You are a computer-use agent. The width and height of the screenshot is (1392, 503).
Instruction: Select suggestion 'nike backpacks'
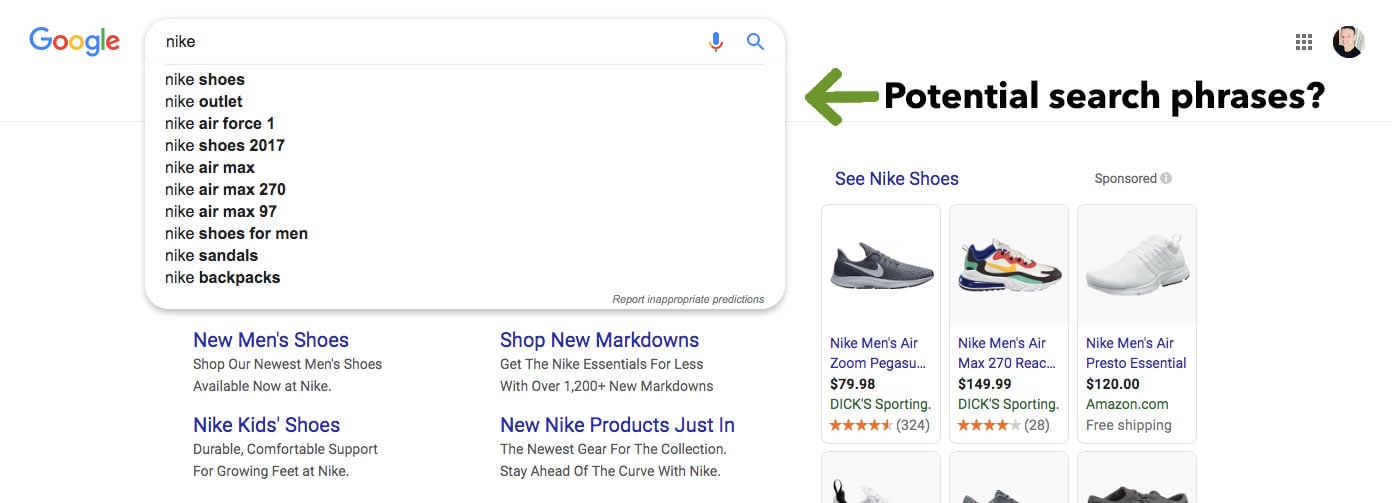222,277
